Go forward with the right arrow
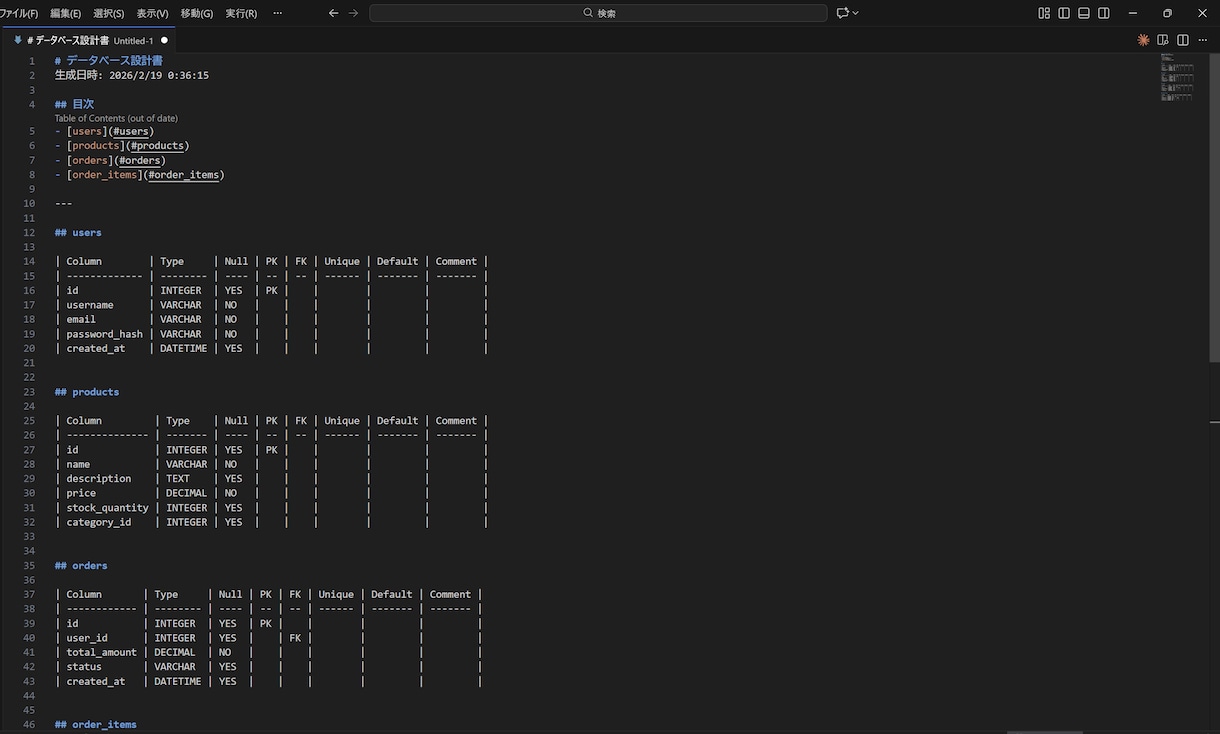 pos(353,13)
